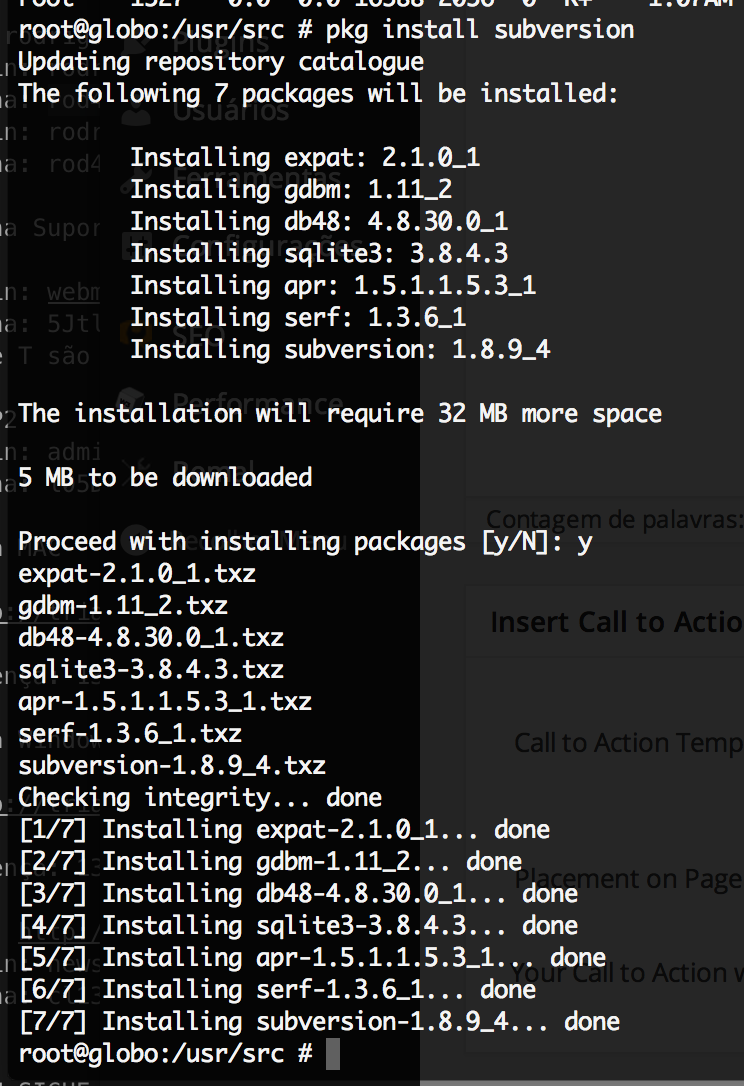Click the '5 MB to be downloaded' line
744x1086 pixels.
(165, 477)
